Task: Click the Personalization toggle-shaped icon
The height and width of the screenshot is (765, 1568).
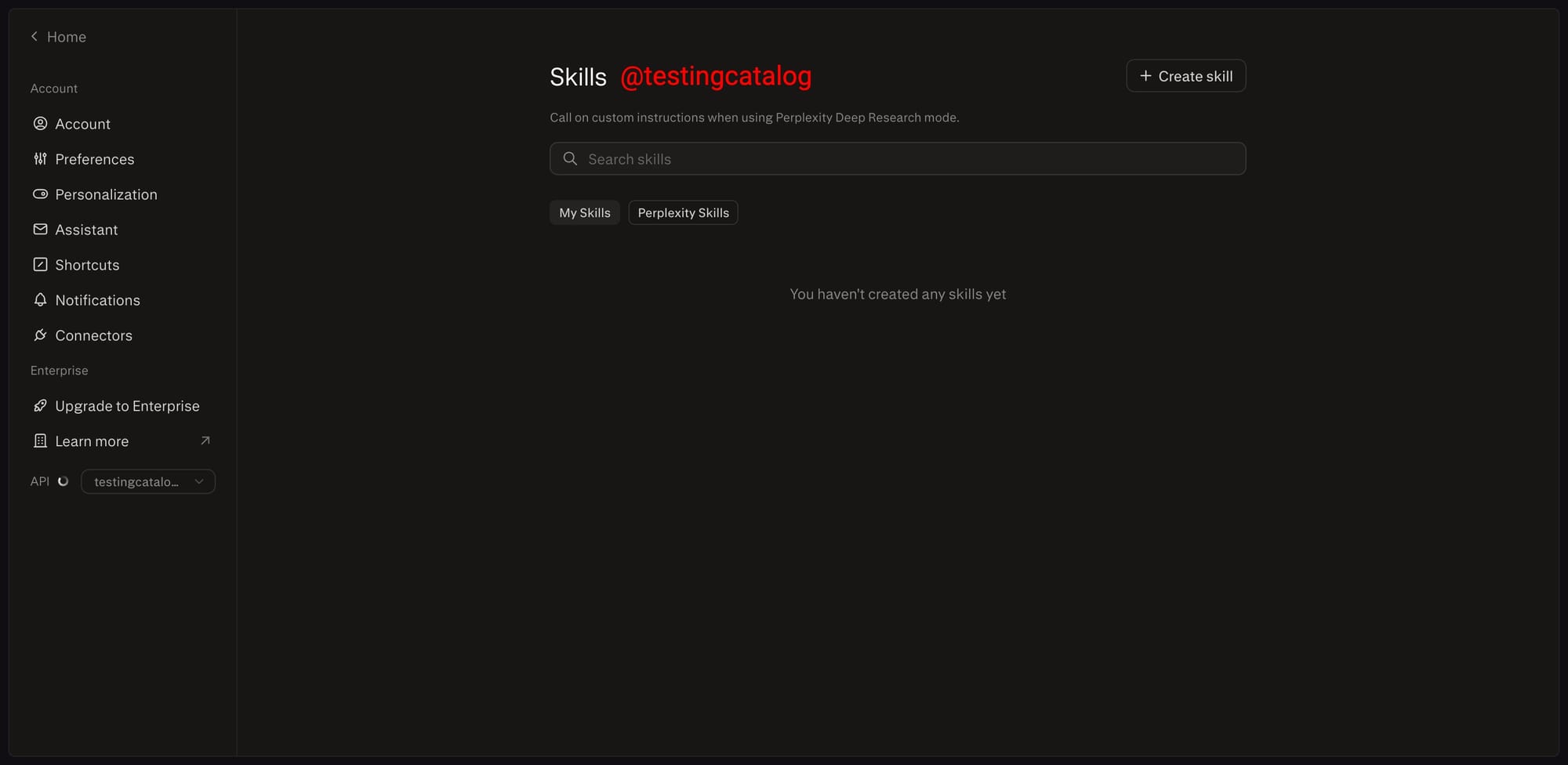Action: (40, 194)
